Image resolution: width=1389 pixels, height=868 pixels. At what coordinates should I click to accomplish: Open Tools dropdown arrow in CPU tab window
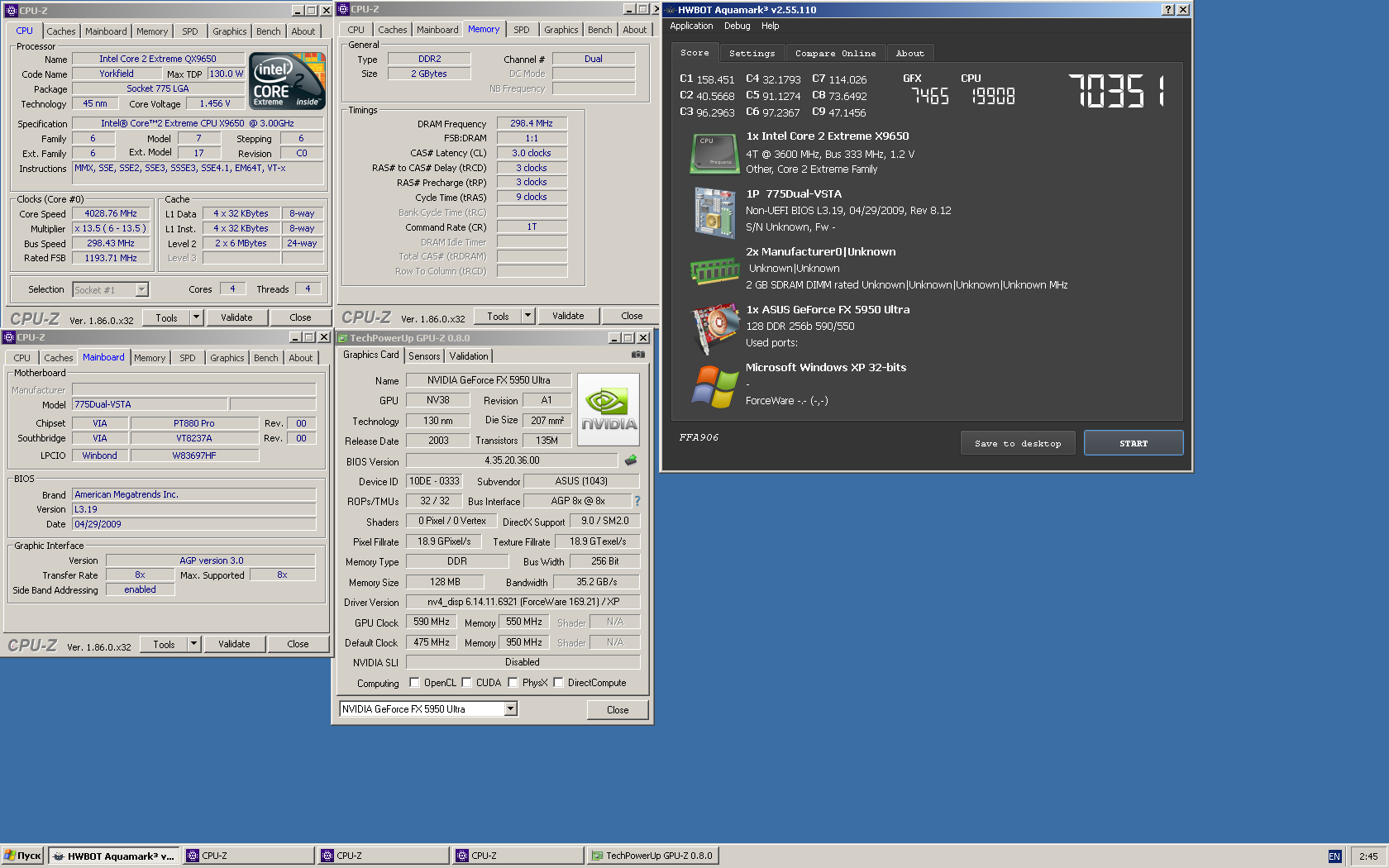(x=197, y=317)
